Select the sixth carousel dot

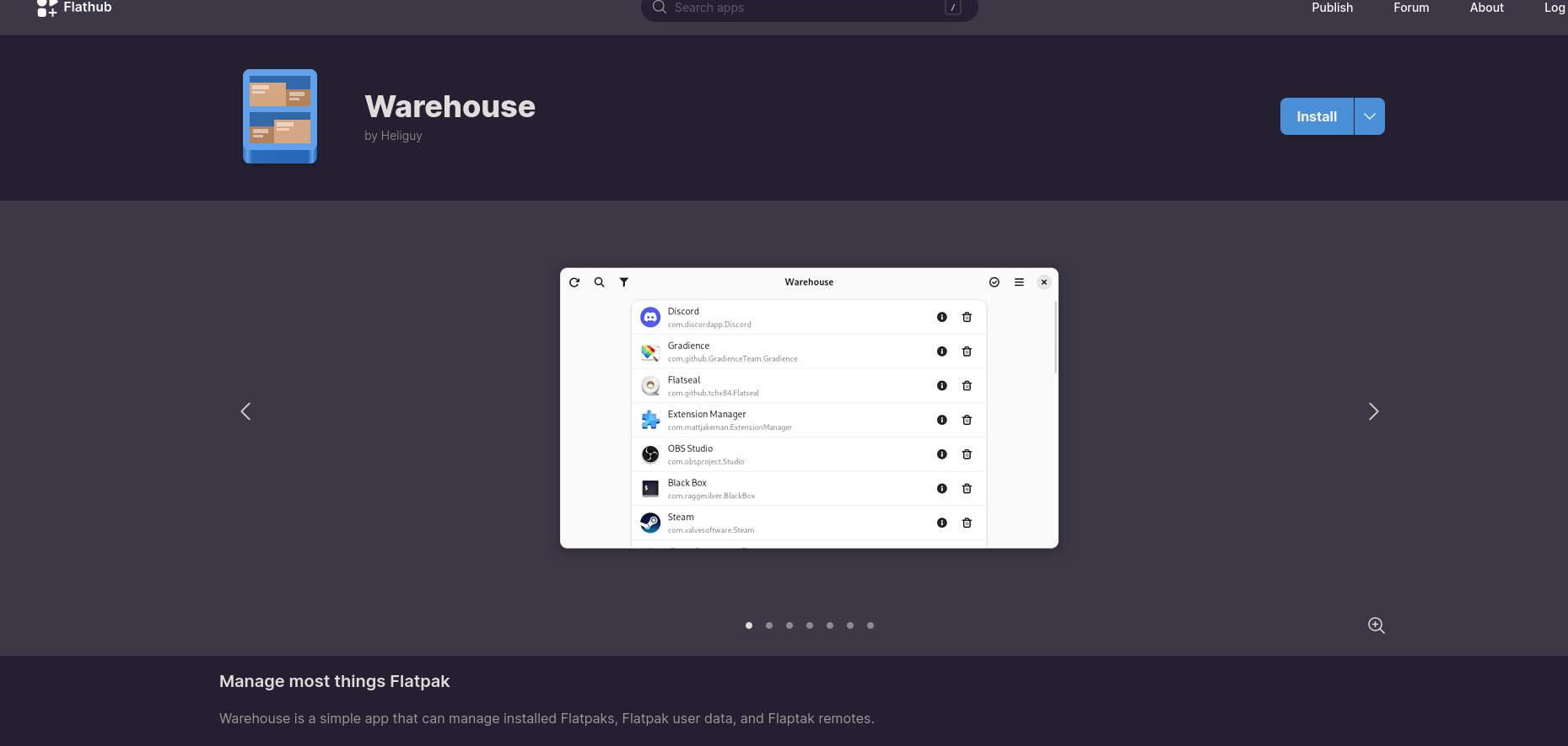850,625
